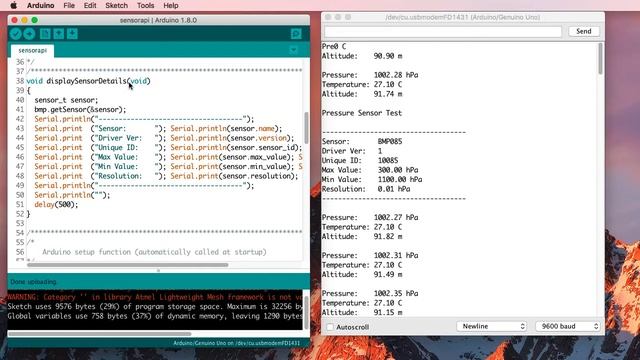Open sketch with up-arrow icon

[58, 34]
